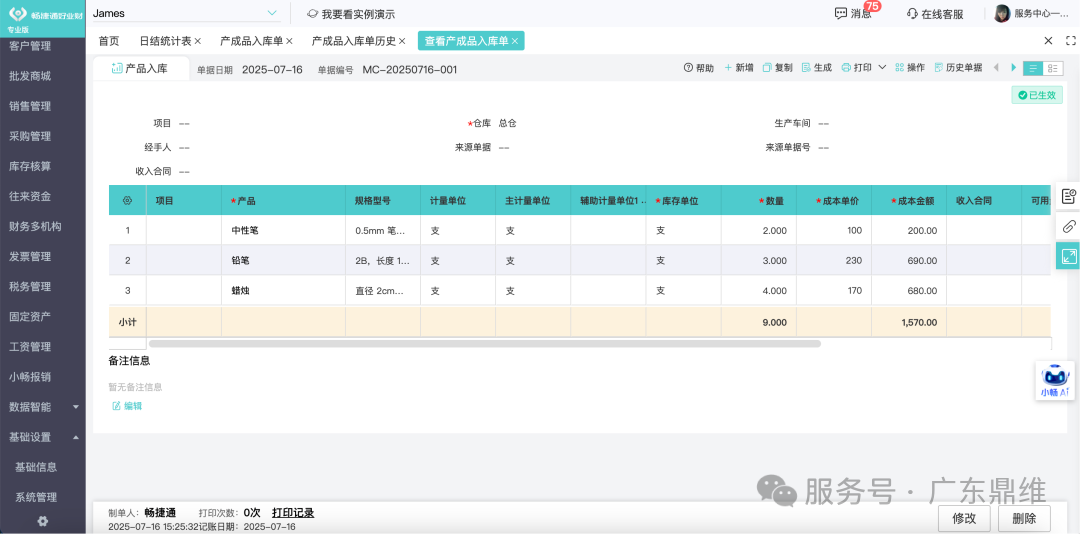Add a new document with 新增
This screenshot has width=1080, height=534.
739,68
